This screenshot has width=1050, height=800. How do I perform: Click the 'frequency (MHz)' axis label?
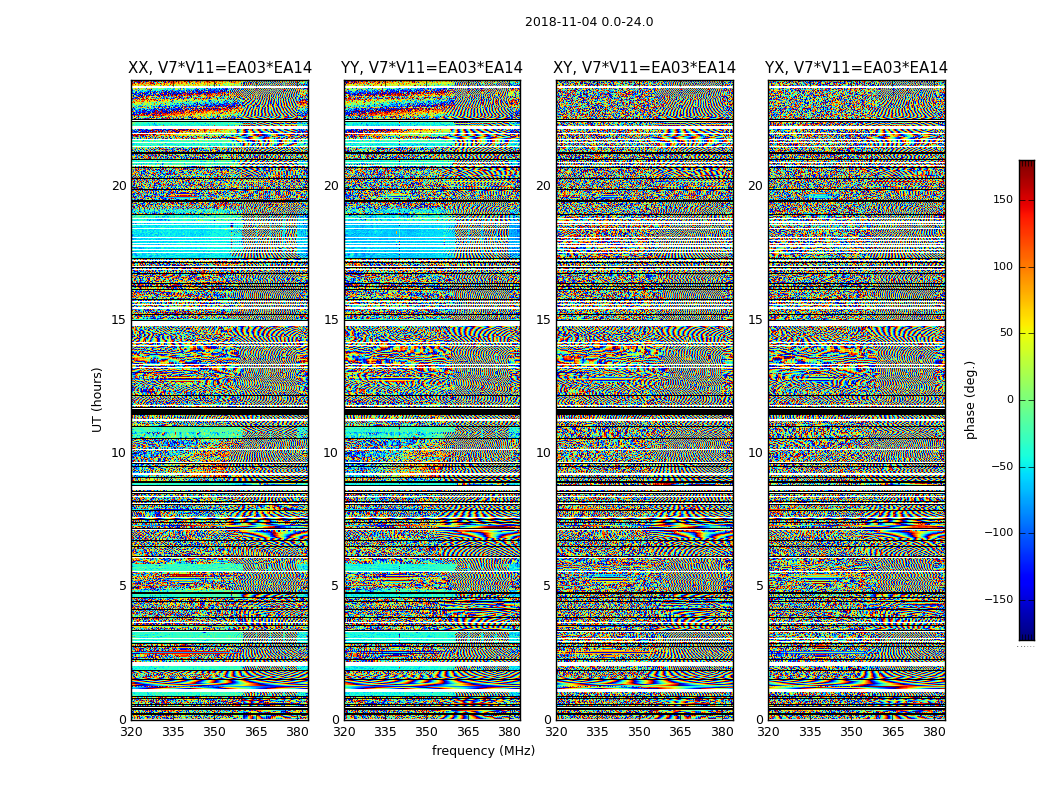point(483,750)
